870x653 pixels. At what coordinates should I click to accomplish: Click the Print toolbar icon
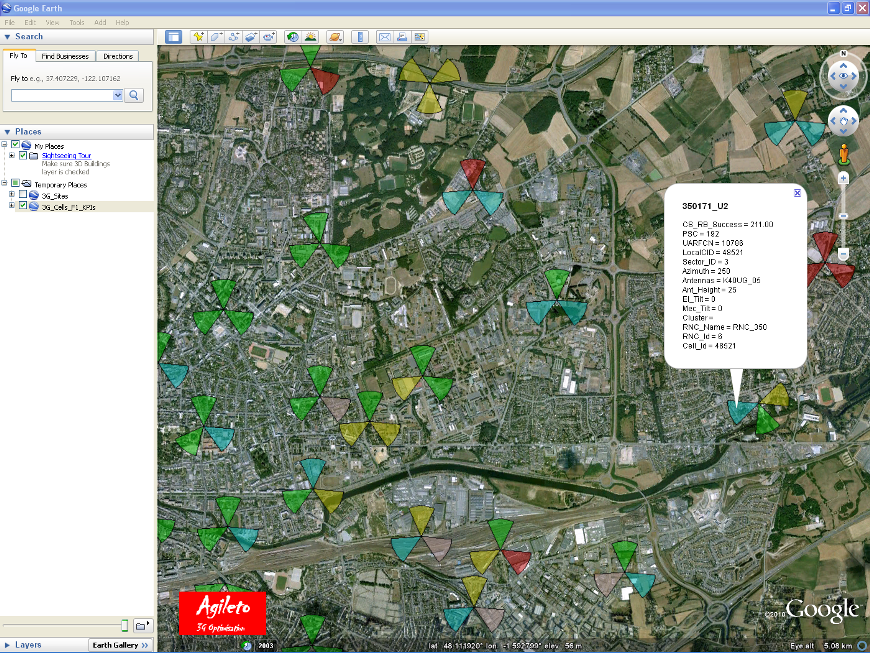pyautogui.click(x=402, y=37)
